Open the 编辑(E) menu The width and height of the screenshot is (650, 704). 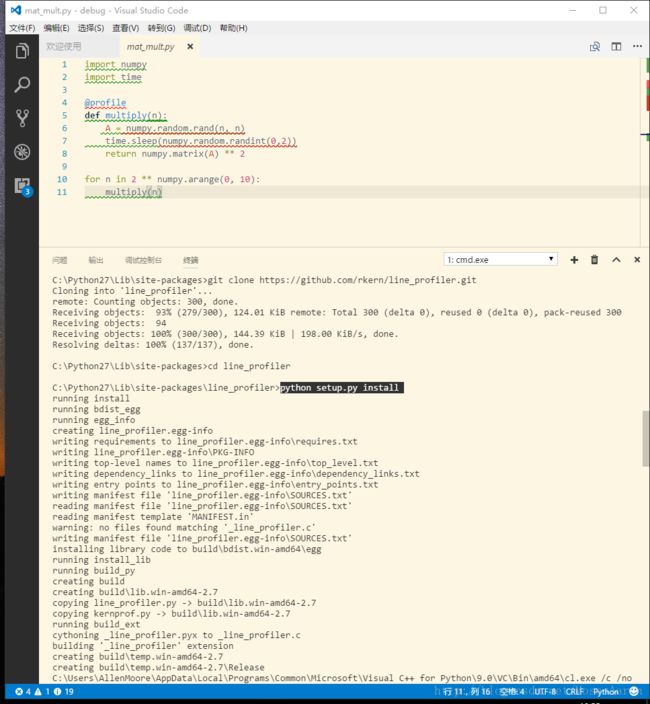coord(57,28)
